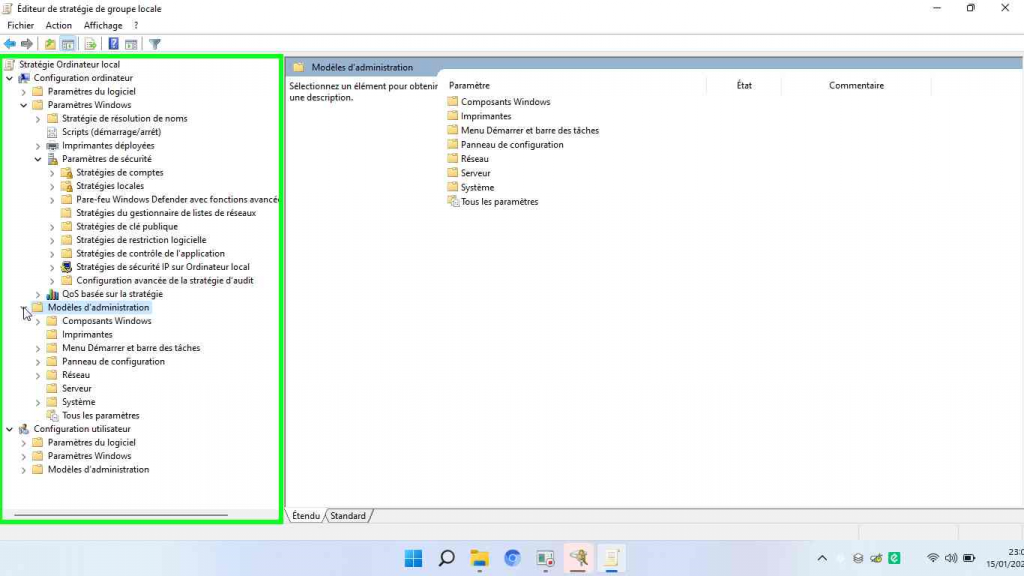Image resolution: width=1024 pixels, height=576 pixels.
Task: Click the Up one level folder icon
Action: 50,44
